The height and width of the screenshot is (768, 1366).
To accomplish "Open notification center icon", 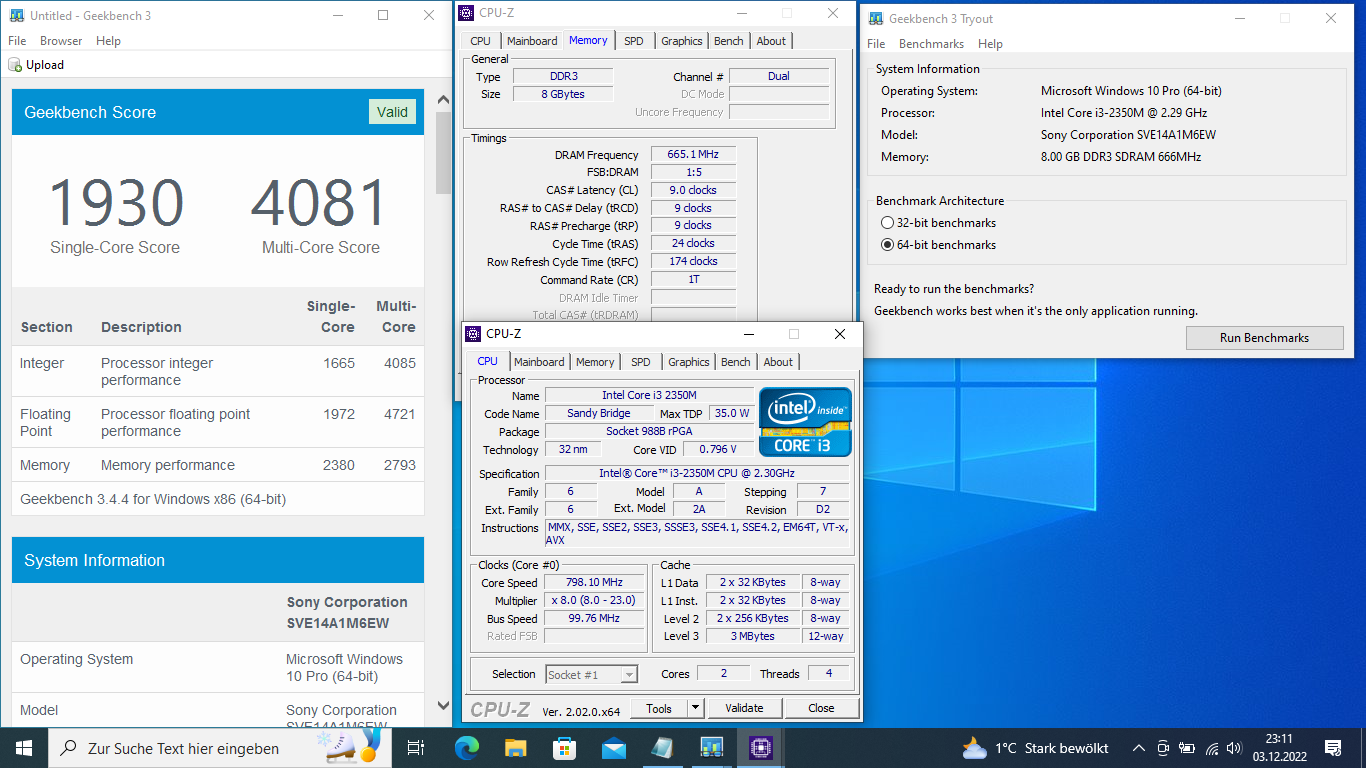I will click(1332, 748).
